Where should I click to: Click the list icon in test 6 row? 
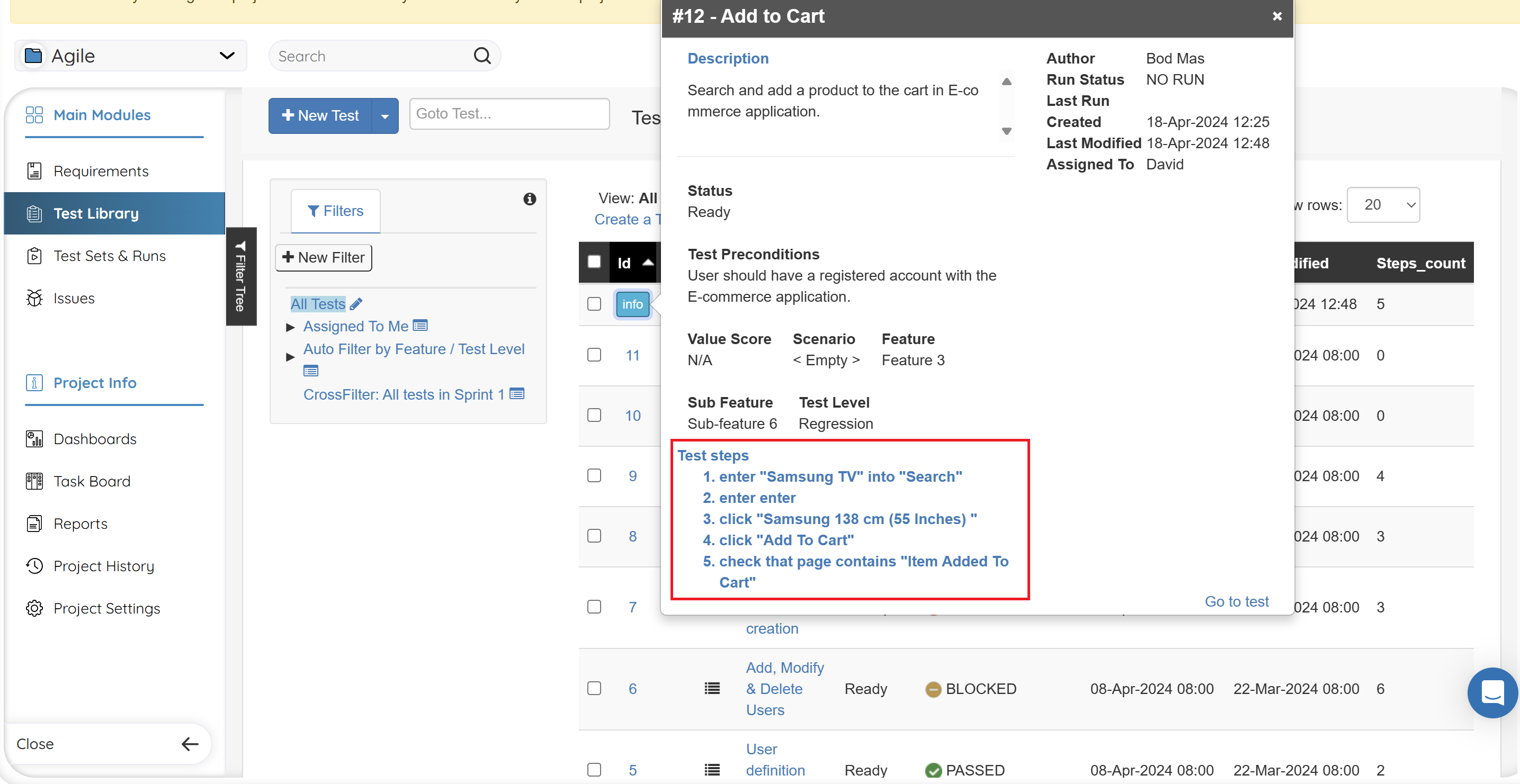pyautogui.click(x=712, y=688)
